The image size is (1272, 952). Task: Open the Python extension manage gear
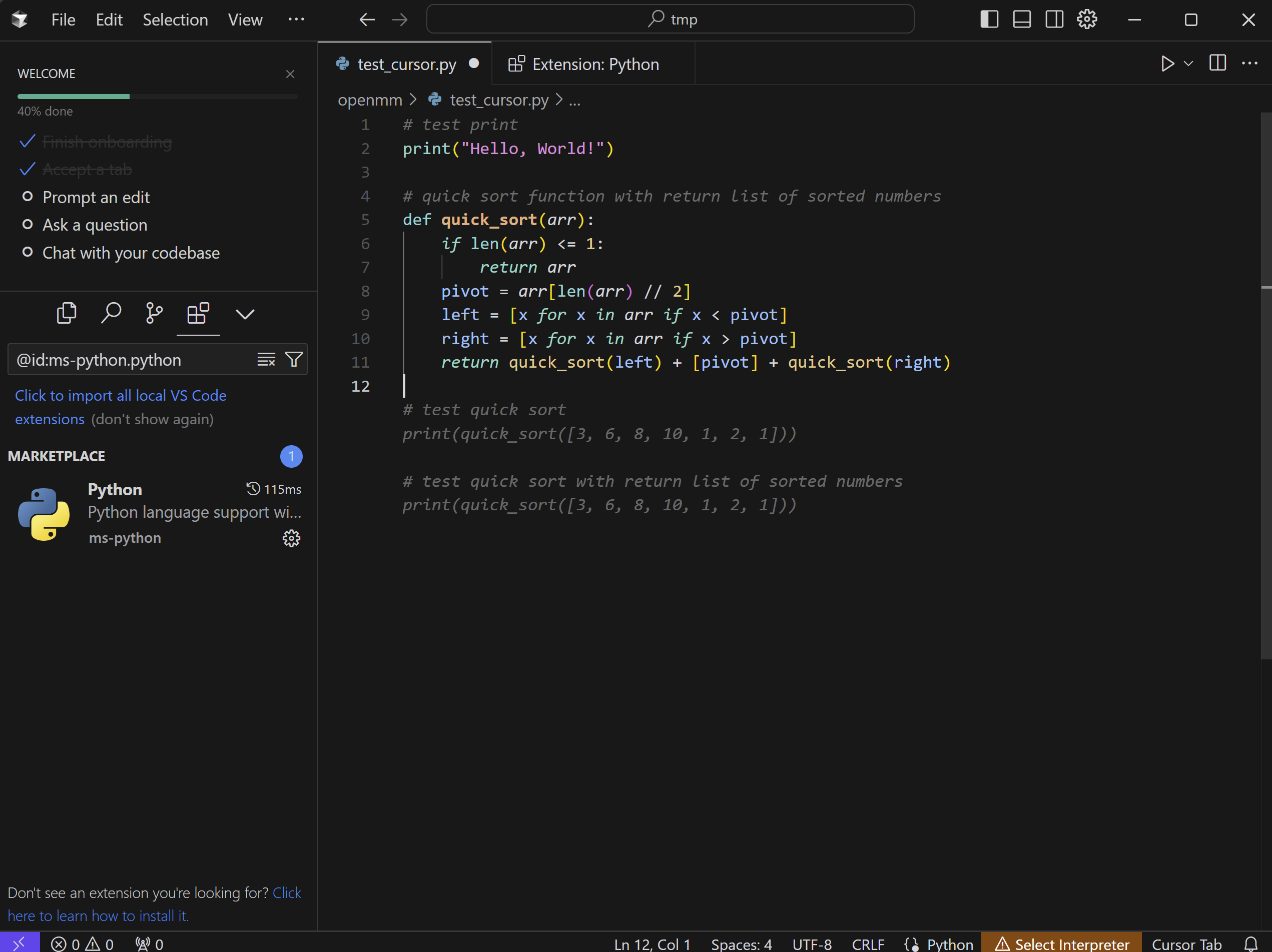pyautogui.click(x=292, y=538)
